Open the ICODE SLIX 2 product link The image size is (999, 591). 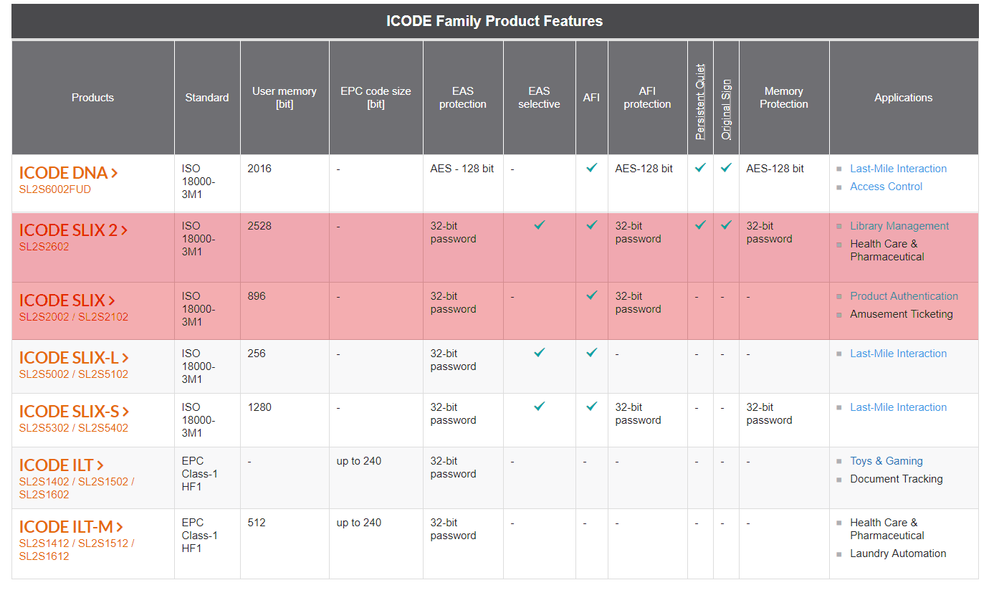pyautogui.click(x=73, y=230)
